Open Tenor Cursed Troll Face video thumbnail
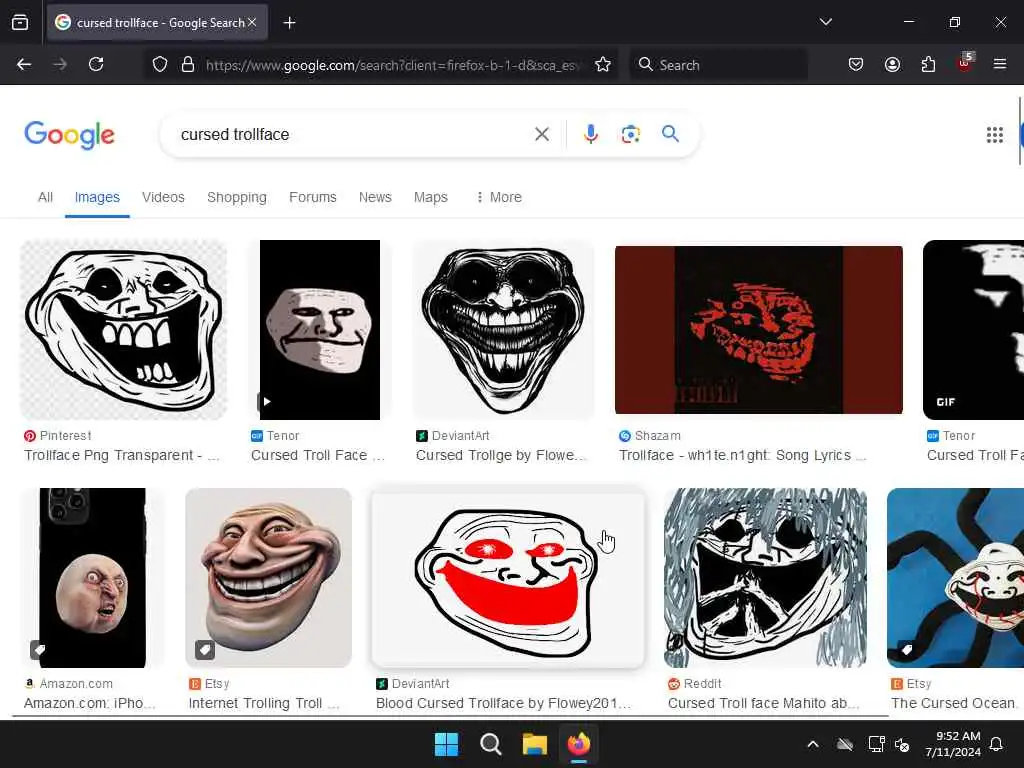The height and width of the screenshot is (768, 1024). pyautogui.click(x=320, y=330)
